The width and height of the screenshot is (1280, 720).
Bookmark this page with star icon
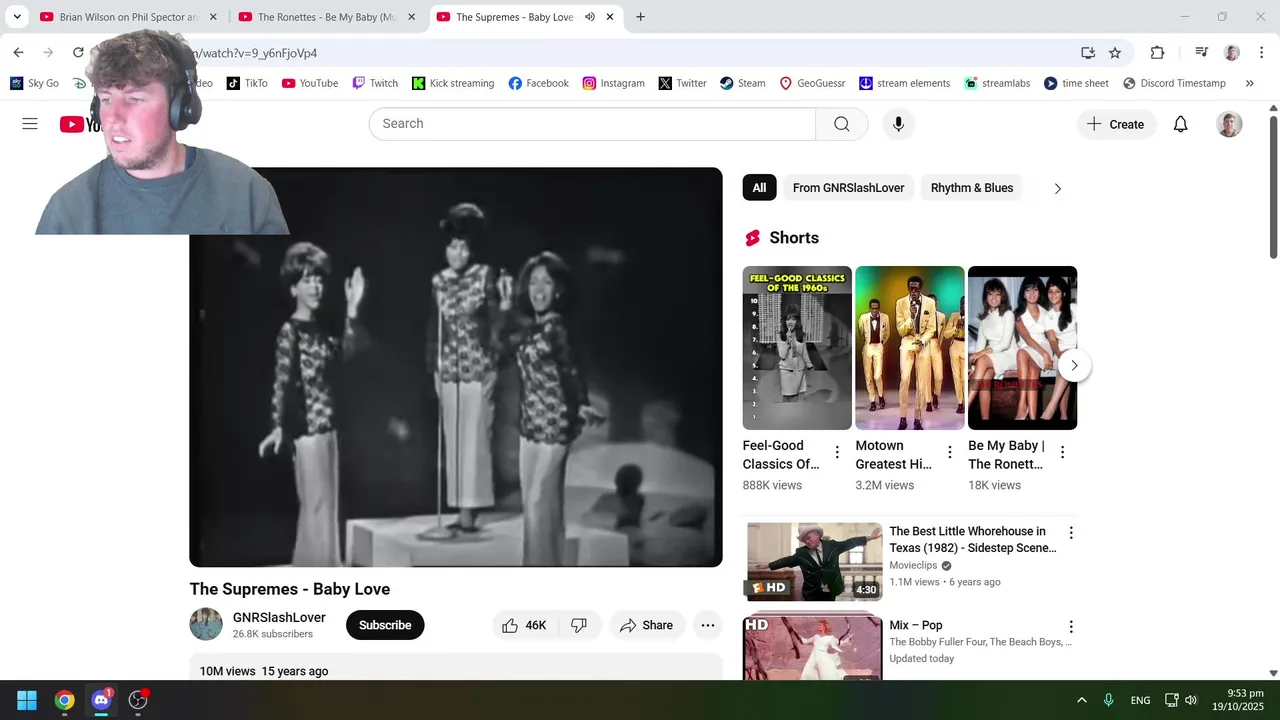coord(1115,53)
